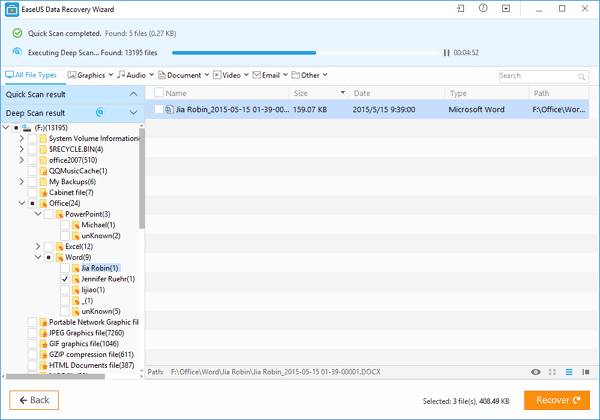Tick the select-all checkbox beside Name
Screen dimensions: 600x420
[x=159, y=93]
